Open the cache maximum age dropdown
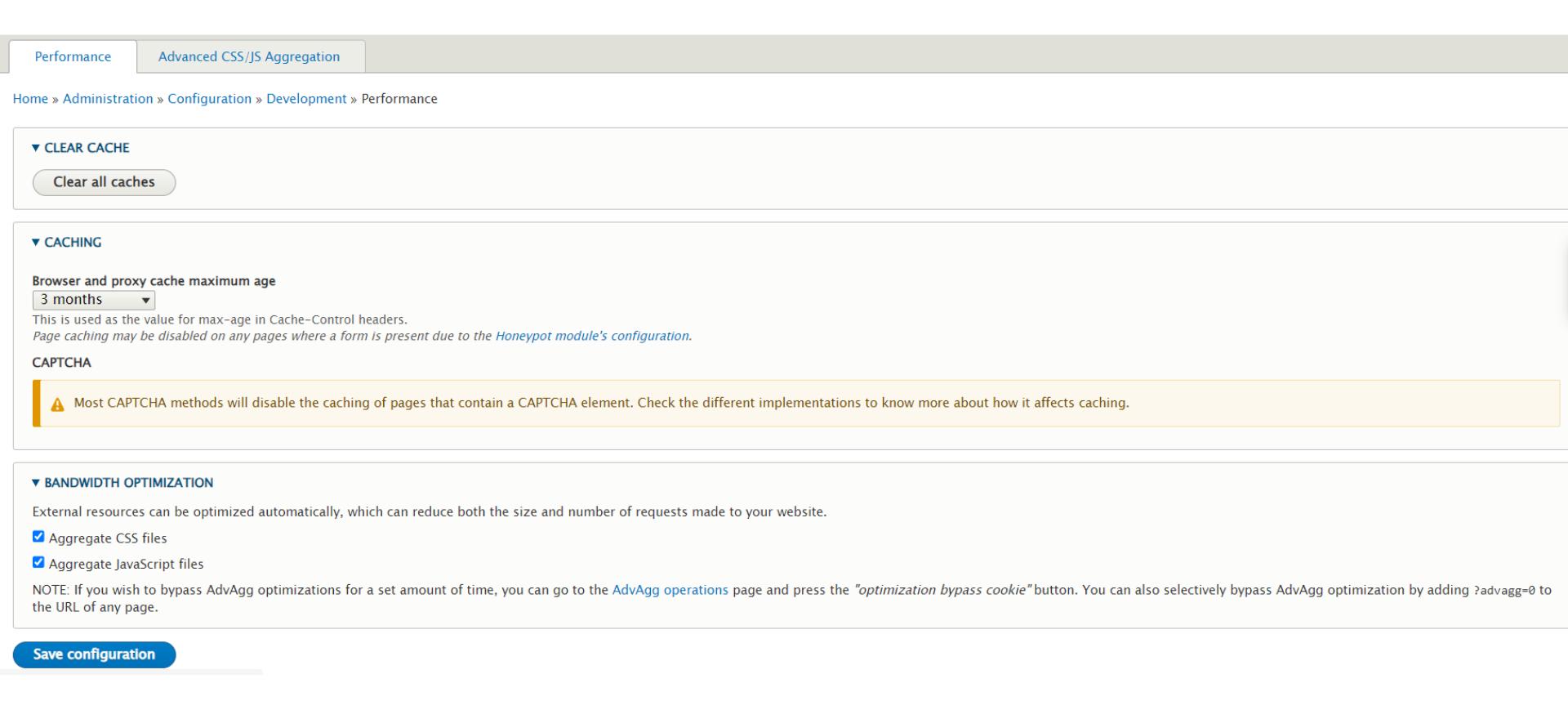Screen dimensions: 1568x710 [94, 300]
